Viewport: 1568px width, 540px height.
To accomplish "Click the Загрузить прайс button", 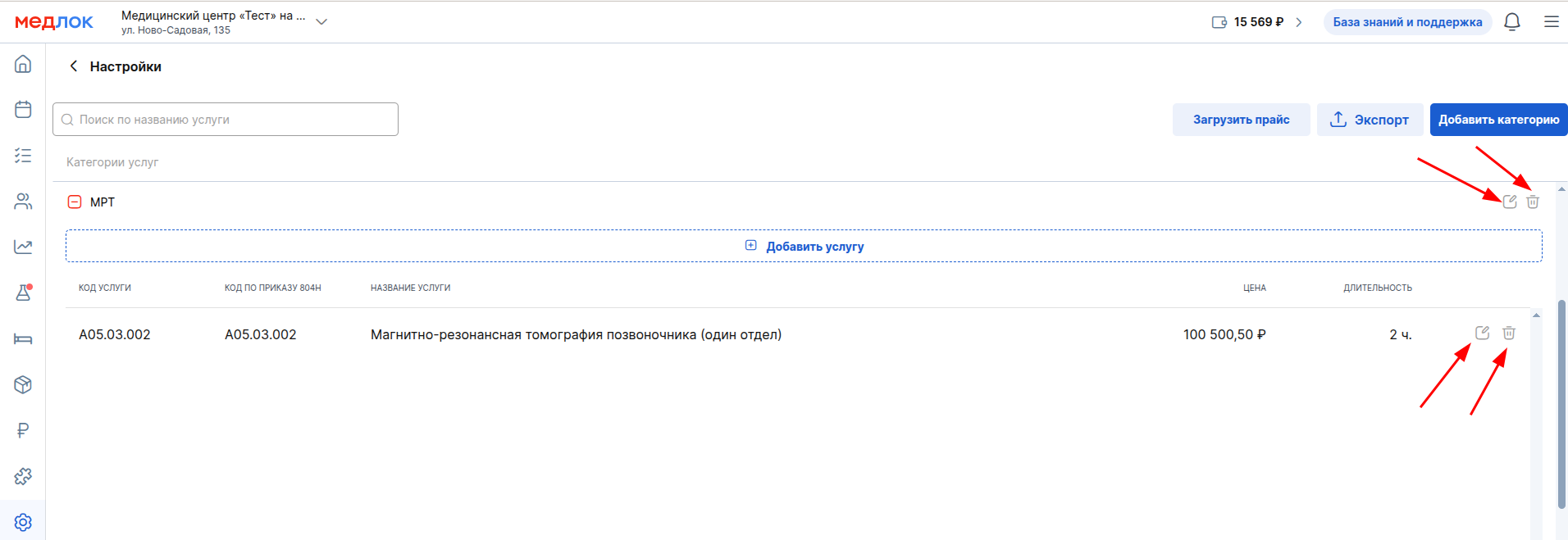I will [1241, 120].
